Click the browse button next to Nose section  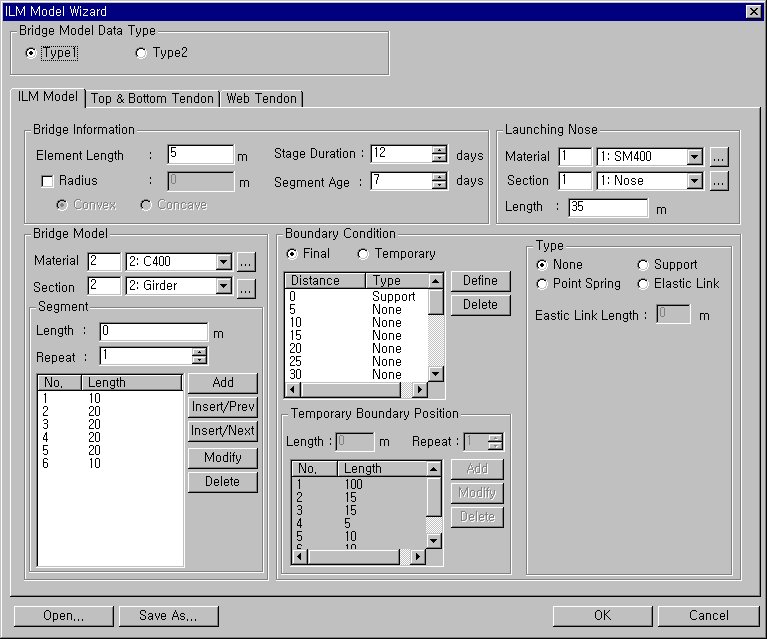click(x=719, y=181)
